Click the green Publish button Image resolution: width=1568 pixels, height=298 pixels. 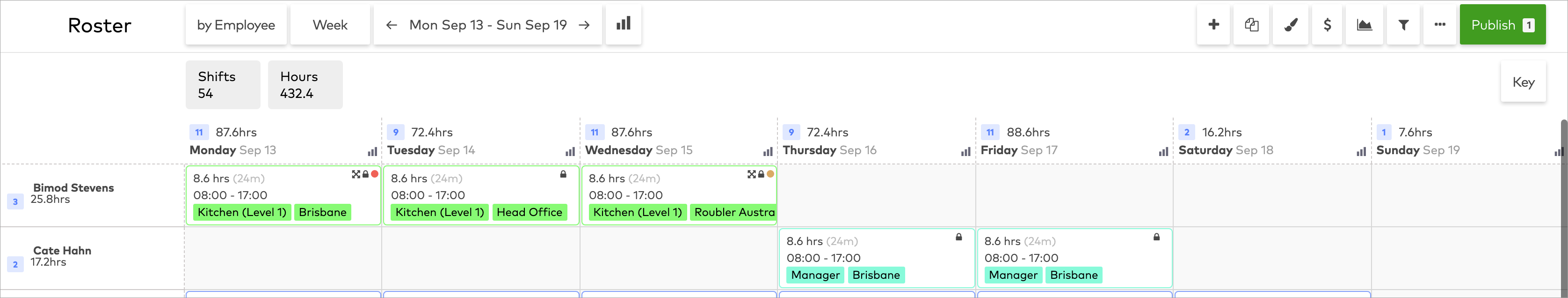point(1502,25)
